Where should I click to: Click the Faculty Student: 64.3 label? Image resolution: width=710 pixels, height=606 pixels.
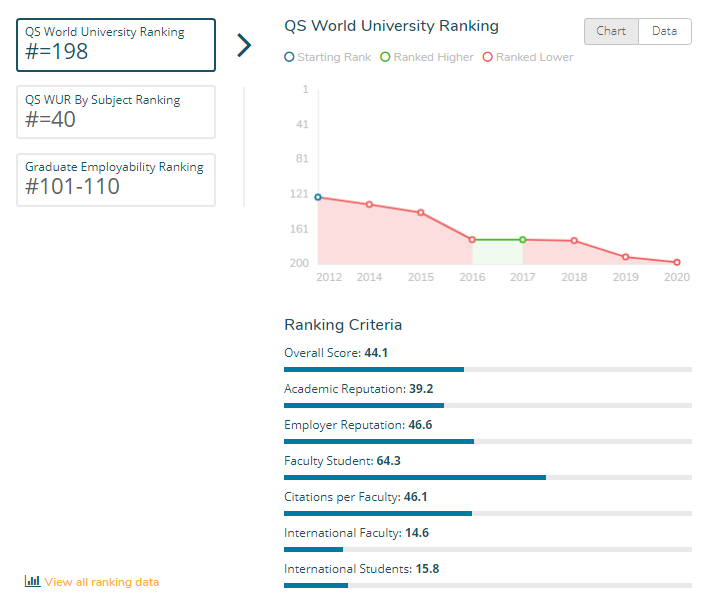click(x=342, y=461)
